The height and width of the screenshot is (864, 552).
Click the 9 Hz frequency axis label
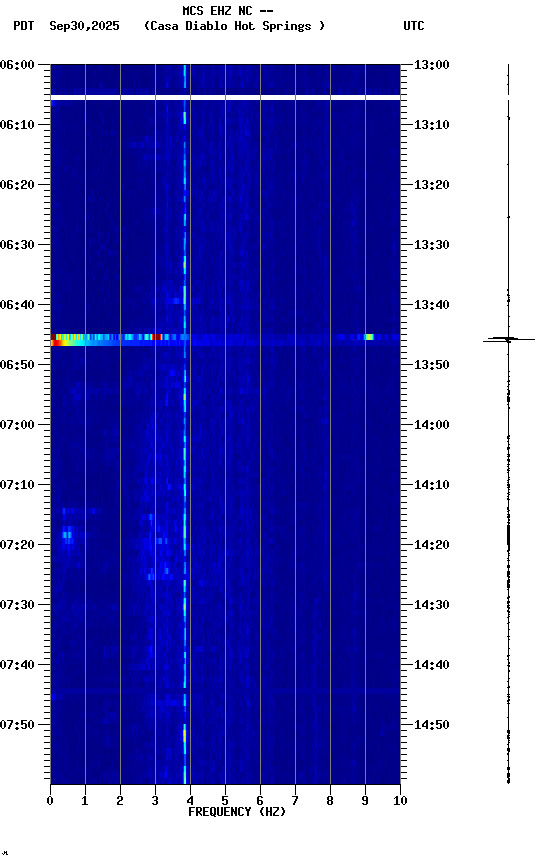click(365, 801)
